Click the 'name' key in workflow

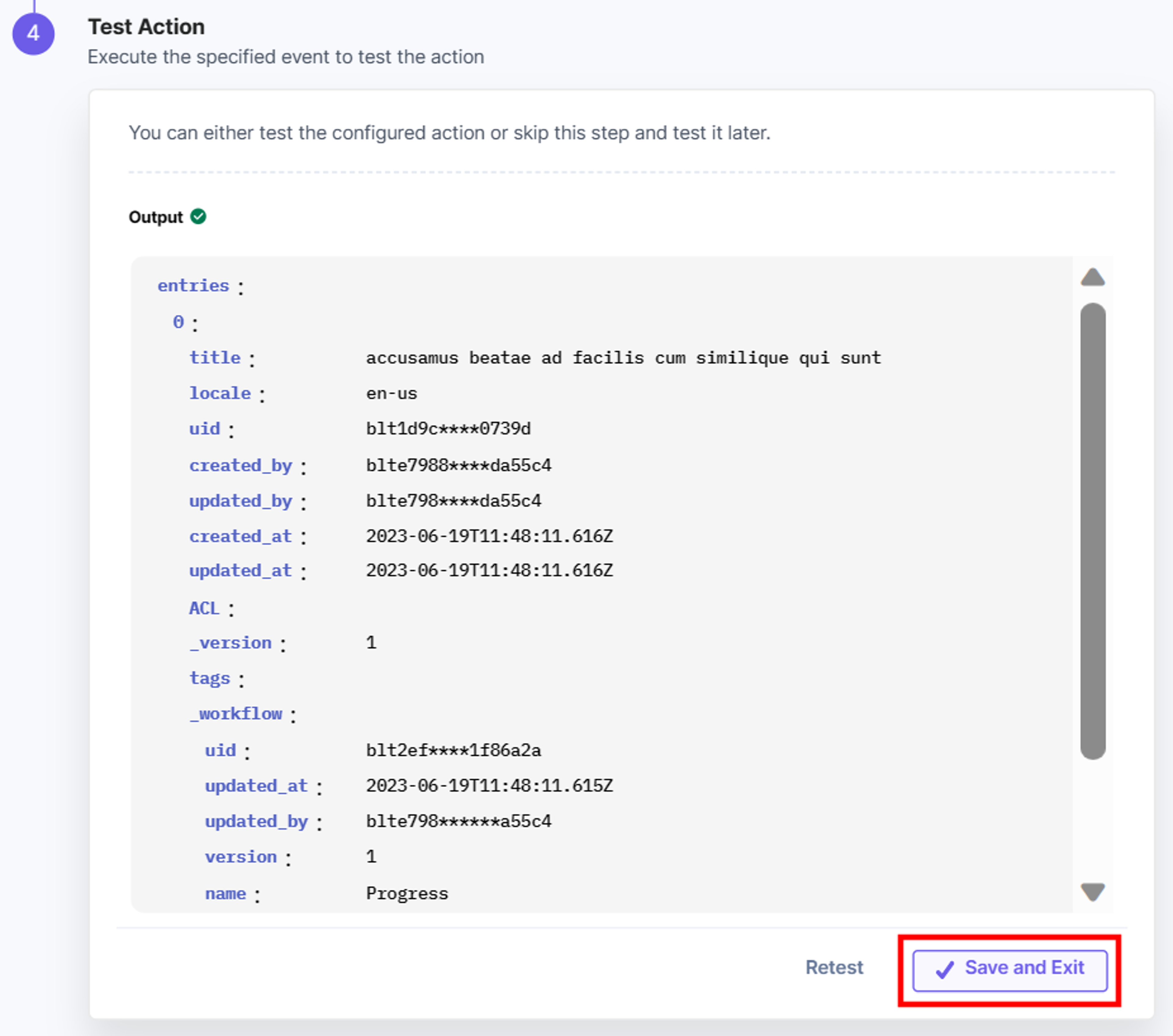coord(225,894)
